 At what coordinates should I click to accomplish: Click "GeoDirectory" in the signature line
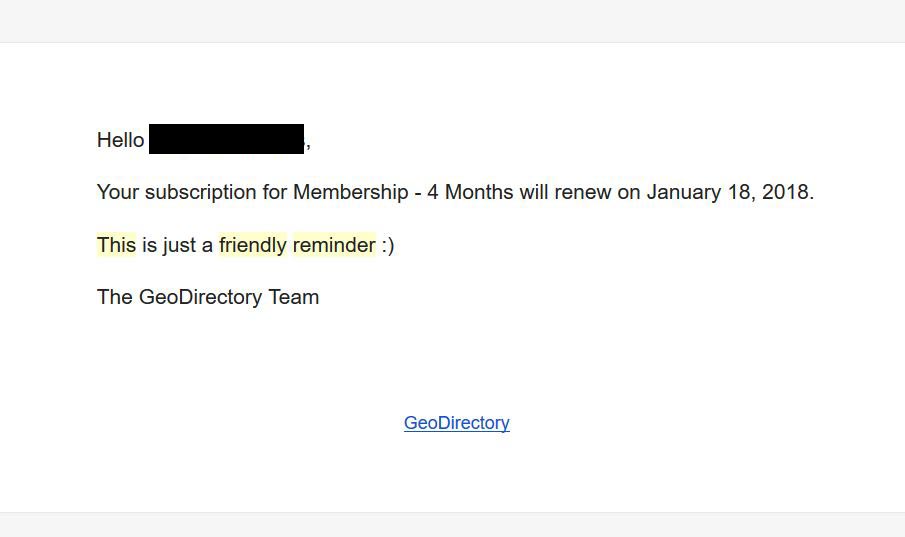[x=201, y=297]
